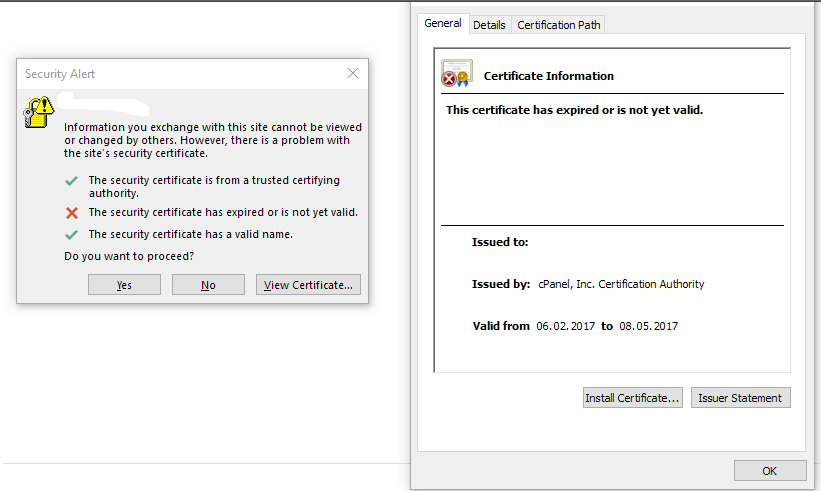This screenshot has width=821, height=491.
Task: Click the 'Valid from' label
Action: click(501, 326)
